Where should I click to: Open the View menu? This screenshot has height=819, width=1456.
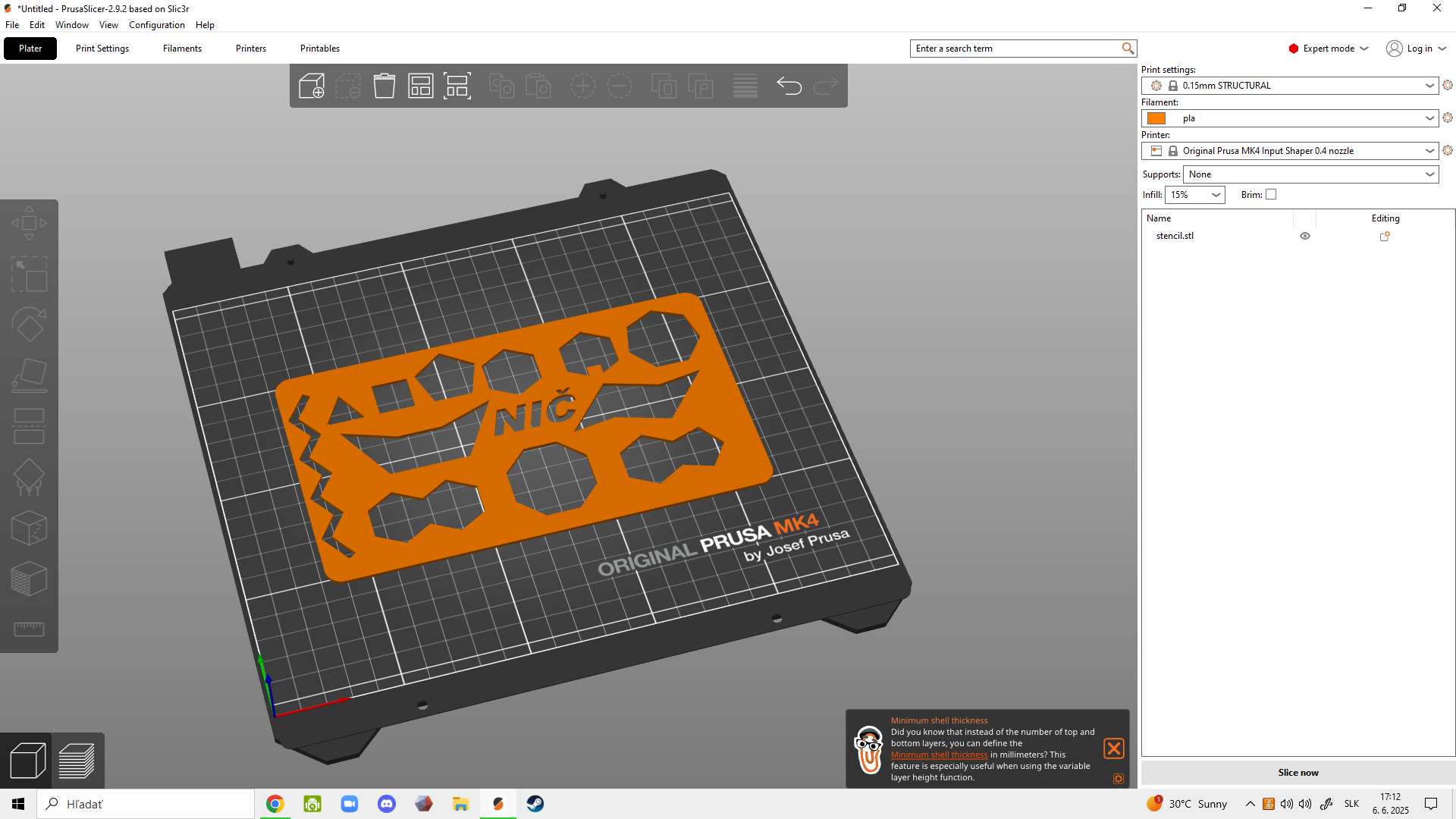click(x=108, y=25)
